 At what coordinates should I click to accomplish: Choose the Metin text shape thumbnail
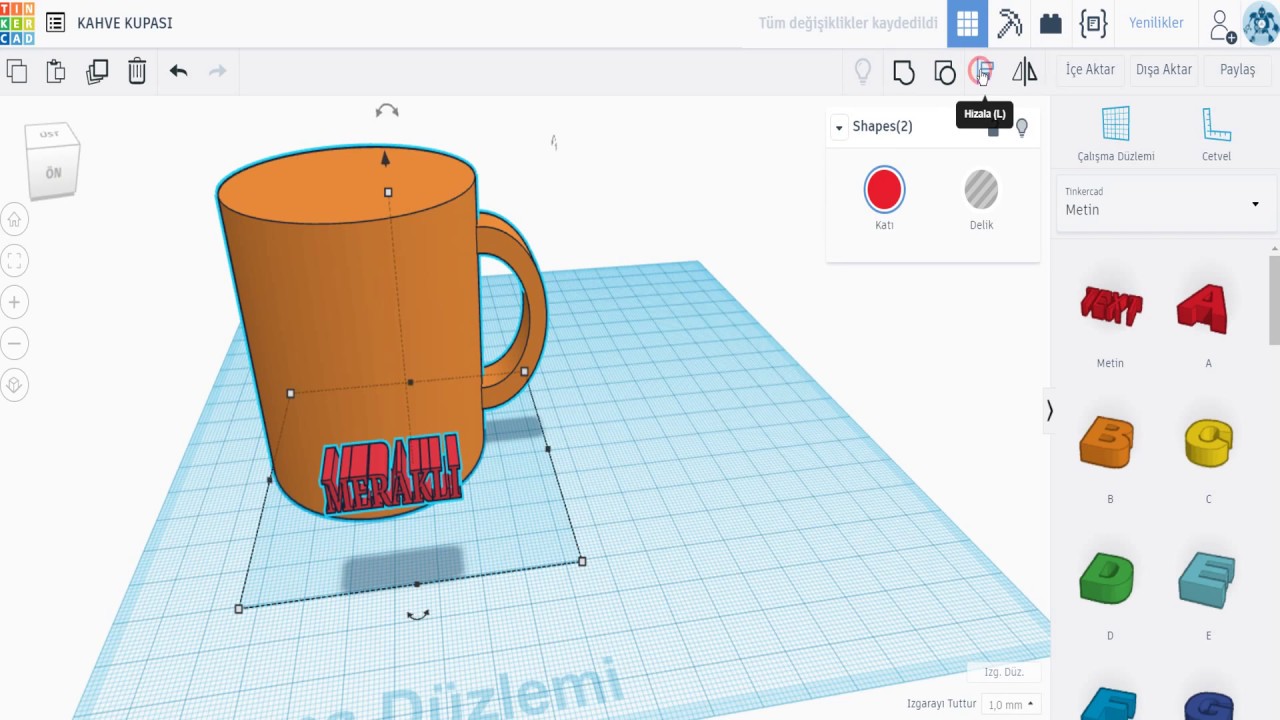pos(1110,306)
